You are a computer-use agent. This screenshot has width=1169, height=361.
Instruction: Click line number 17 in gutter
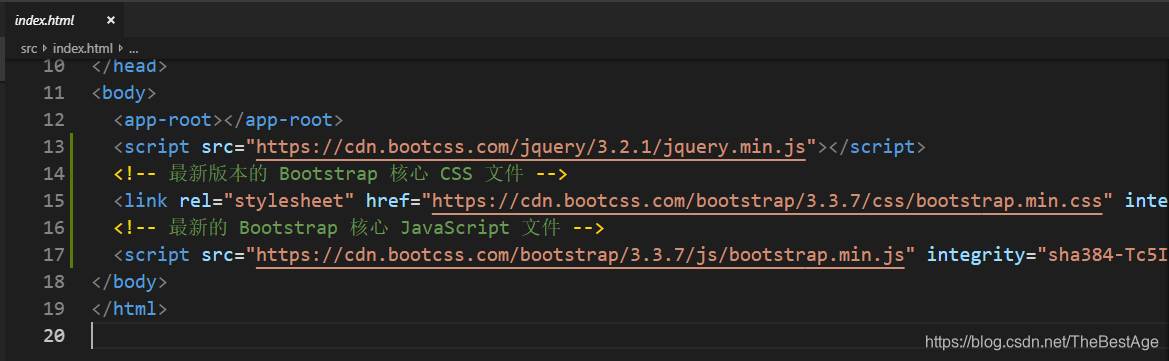pyautogui.click(x=54, y=254)
